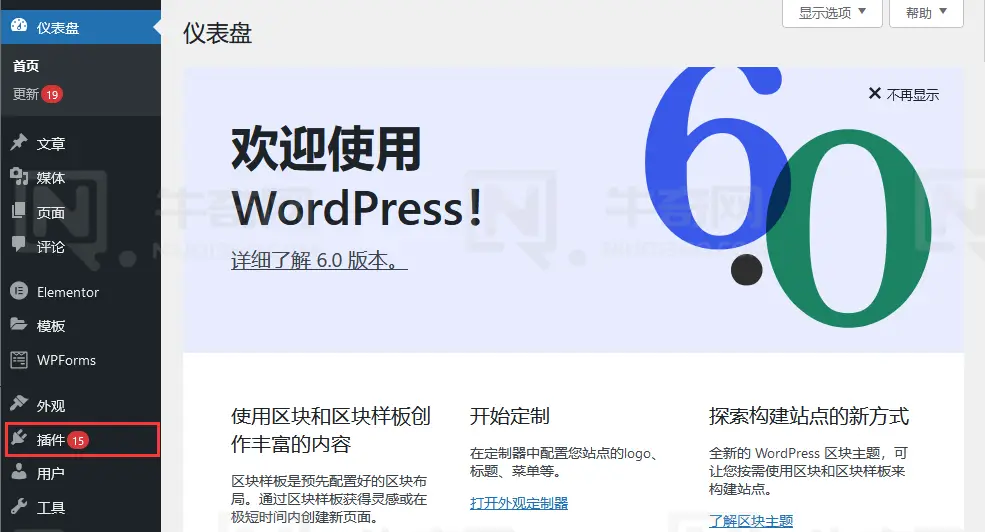Open the WPForms menu label

(66, 360)
